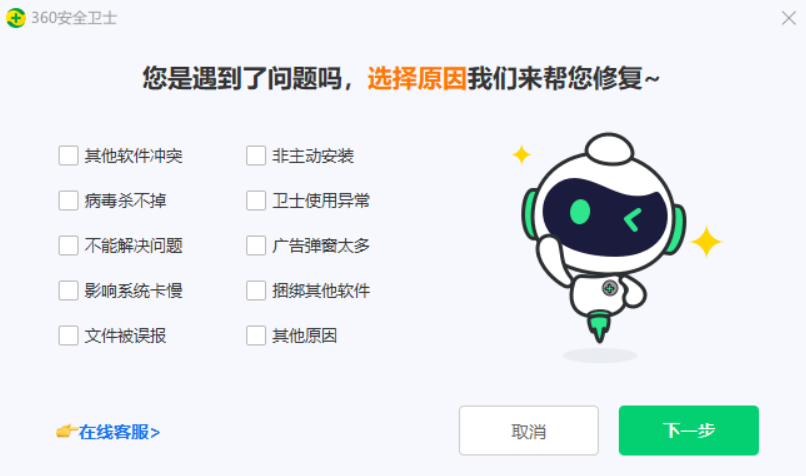The height and width of the screenshot is (476, 806).
Task: Check the 其他软件冲突 checkbox
Action: (x=68, y=155)
